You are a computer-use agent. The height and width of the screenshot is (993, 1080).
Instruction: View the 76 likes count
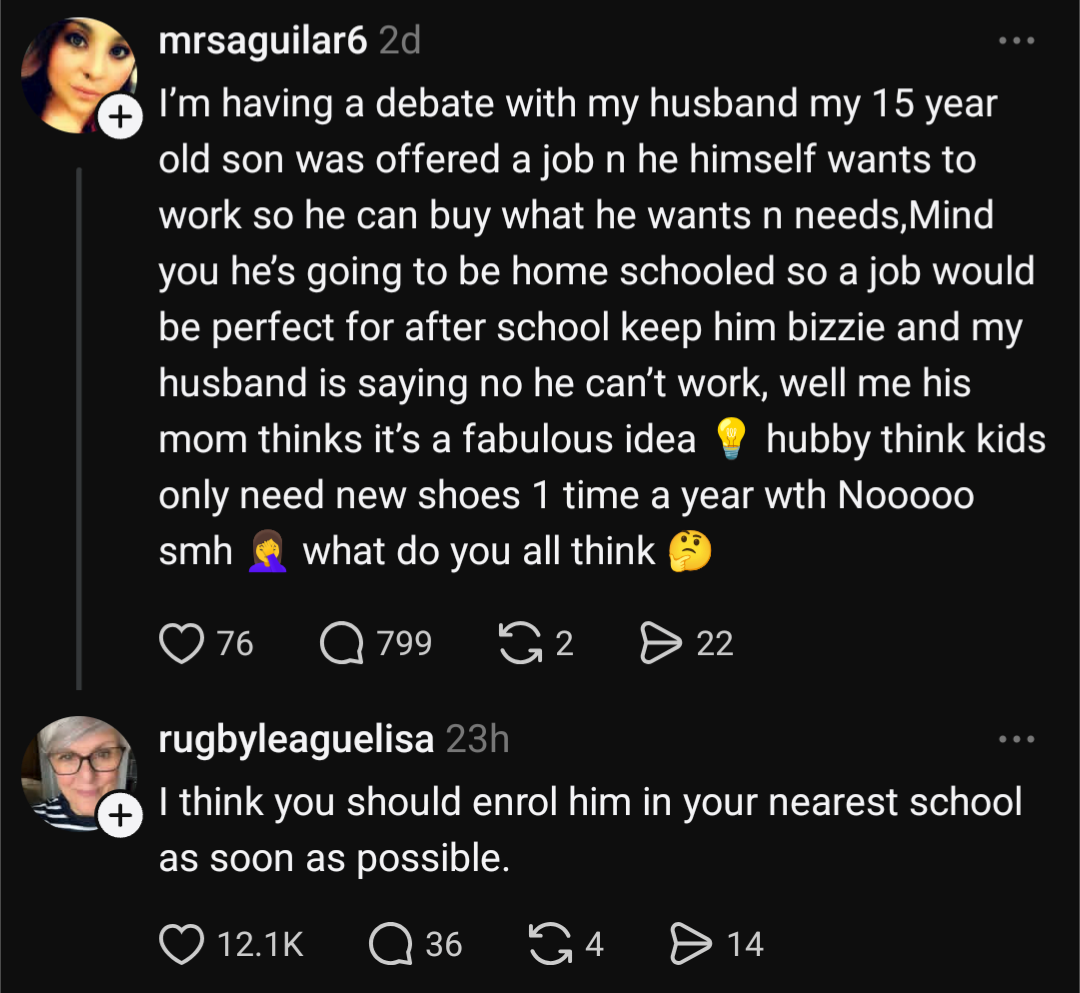[x=235, y=643]
